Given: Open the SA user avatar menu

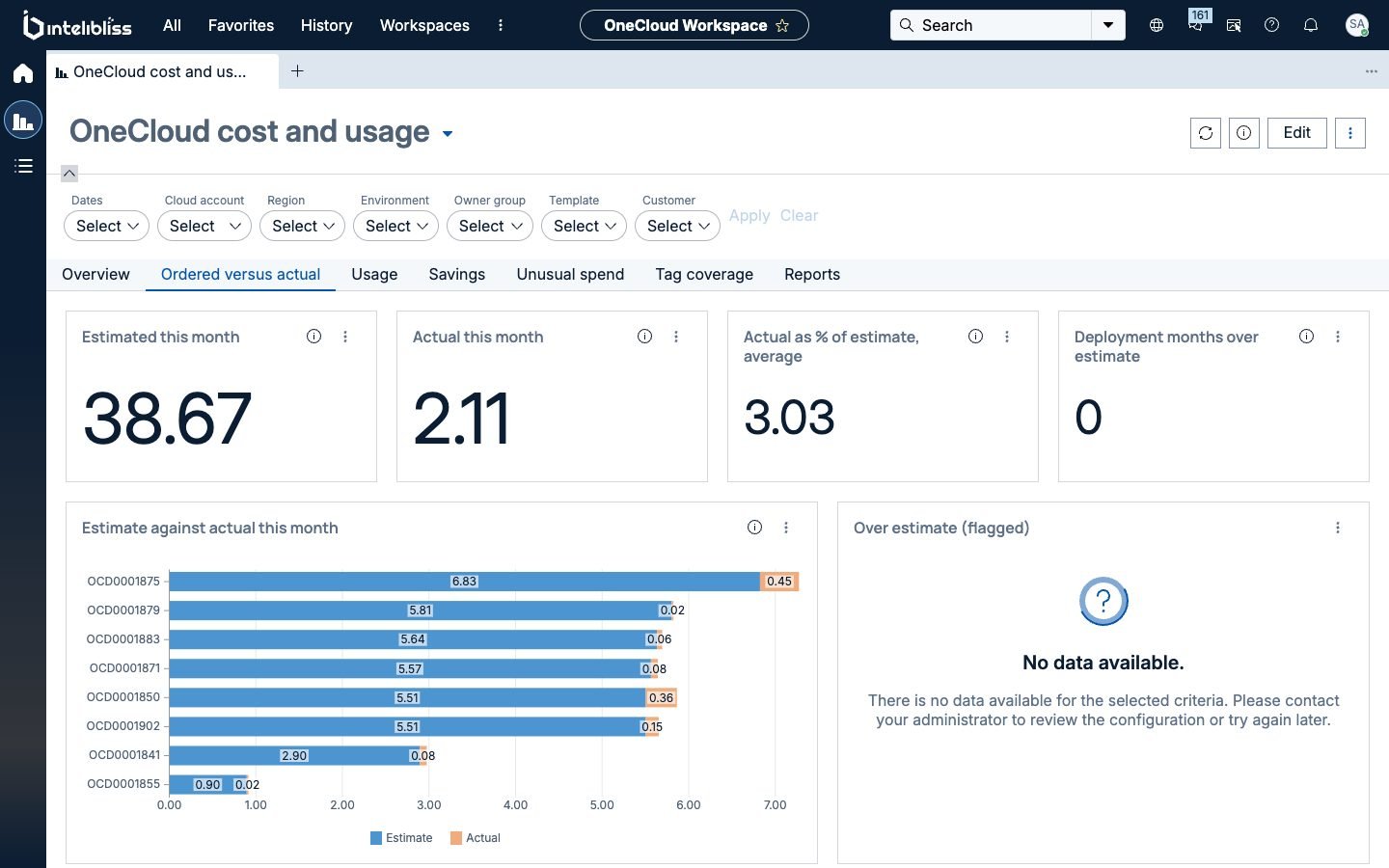Looking at the screenshot, I should pyautogui.click(x=1357, y=25).
